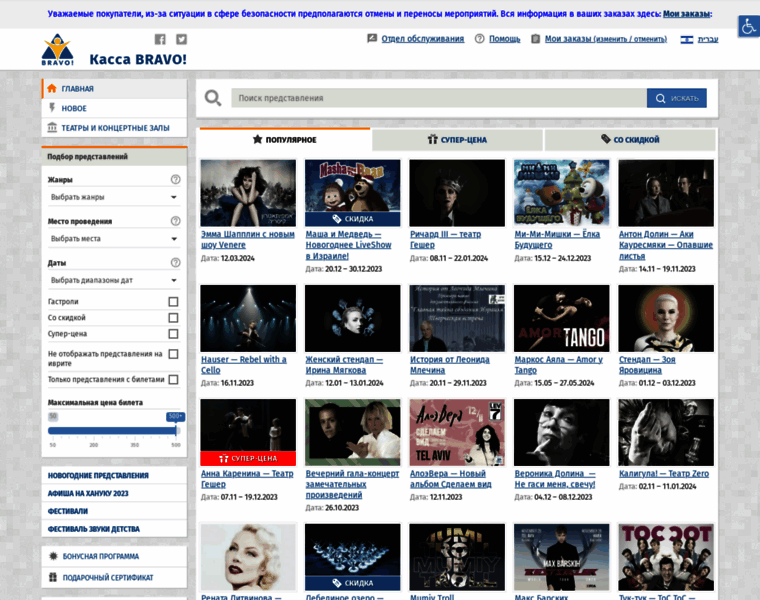Open the Facebook page icon
The image size is (760, 600).
tap(160, 39)
